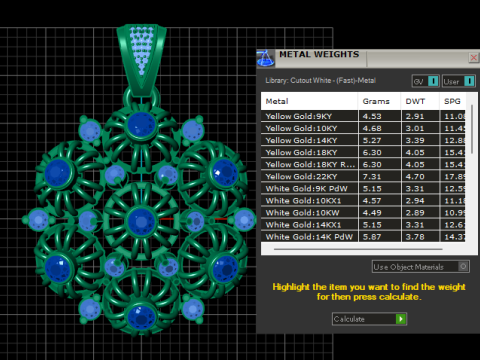
Task: Click the Metal Weights flask icon
Action: (265, 58)
